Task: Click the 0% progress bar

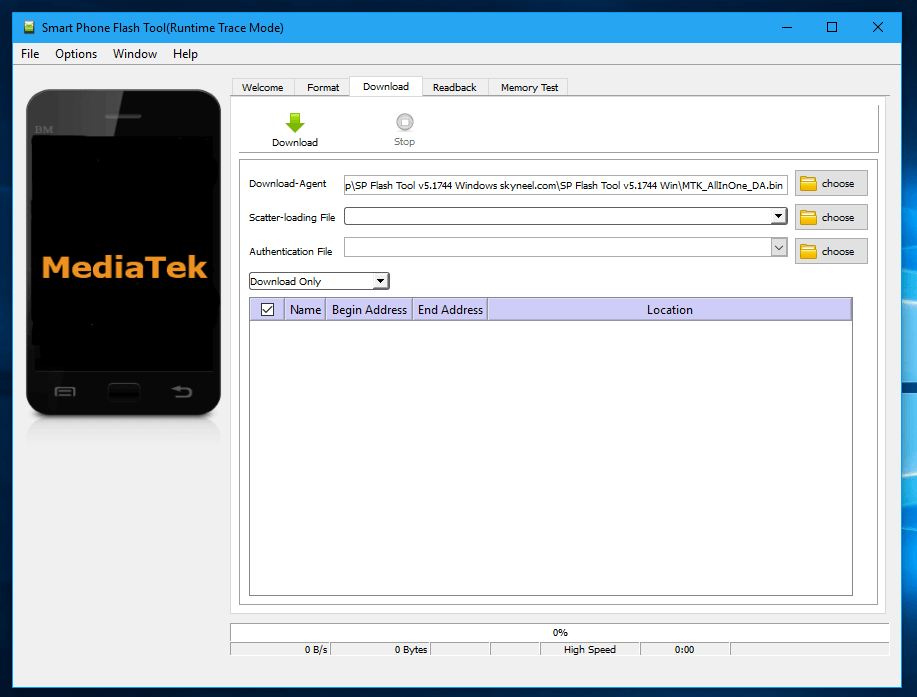Action: coord(560,632)
